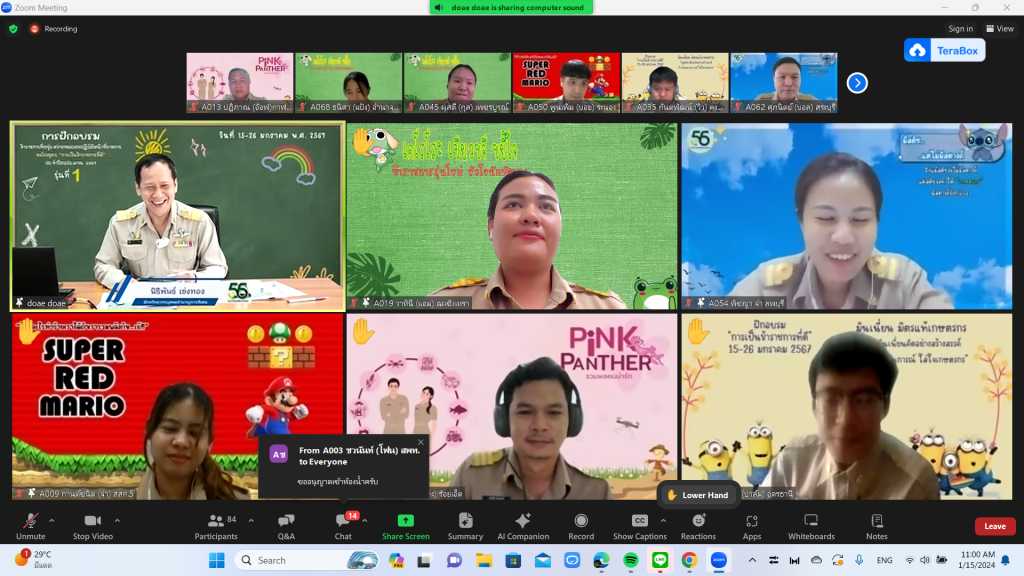Open Spotify from the taskbar
1024x576 pixels.
[631, 560]
